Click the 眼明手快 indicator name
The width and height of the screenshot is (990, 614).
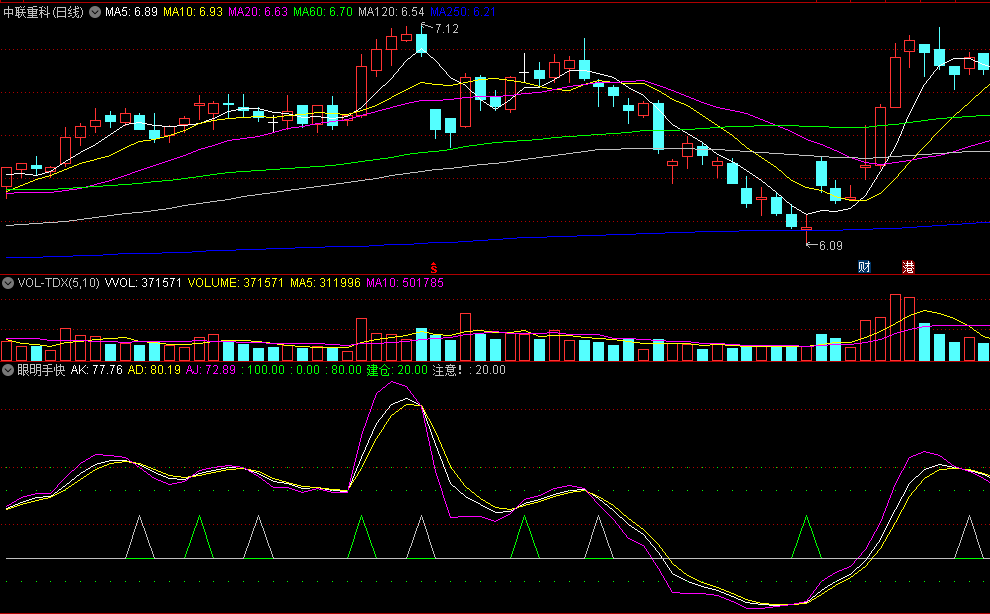coord(41,370)
